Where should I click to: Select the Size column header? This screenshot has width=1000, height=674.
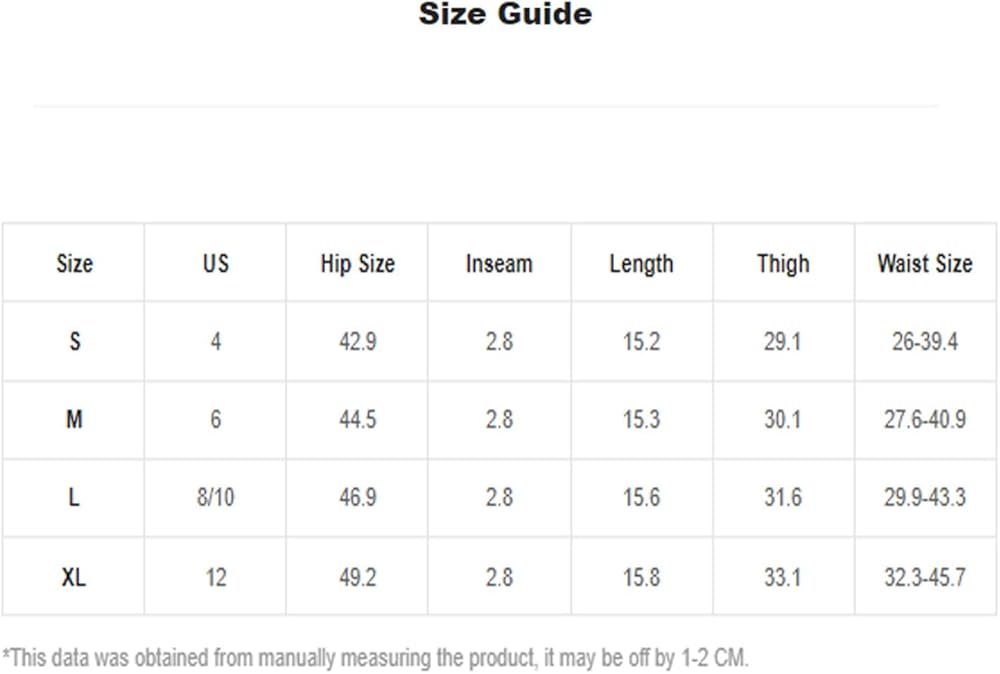tap(75, 263)
